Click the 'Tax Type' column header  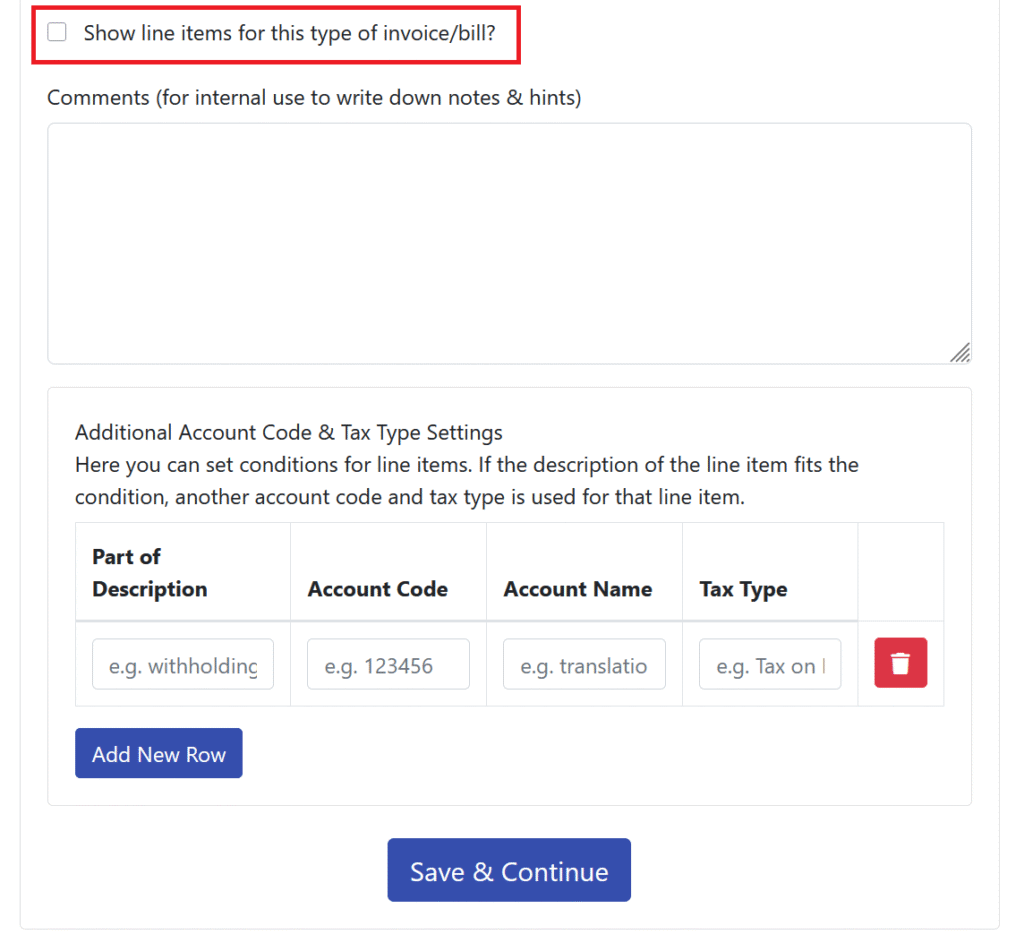point(743,589)
